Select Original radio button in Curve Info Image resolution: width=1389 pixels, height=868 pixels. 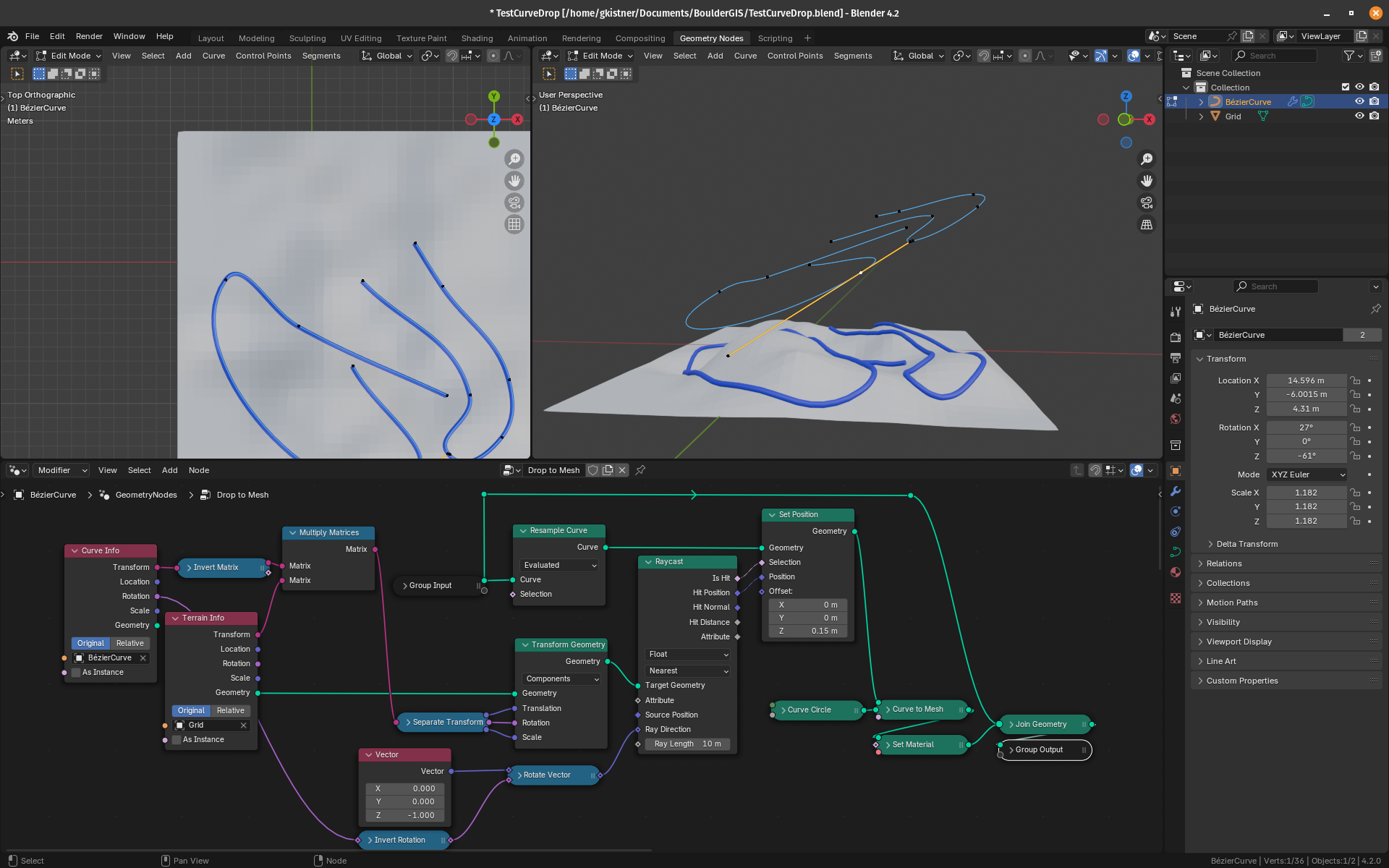[90, 642]
